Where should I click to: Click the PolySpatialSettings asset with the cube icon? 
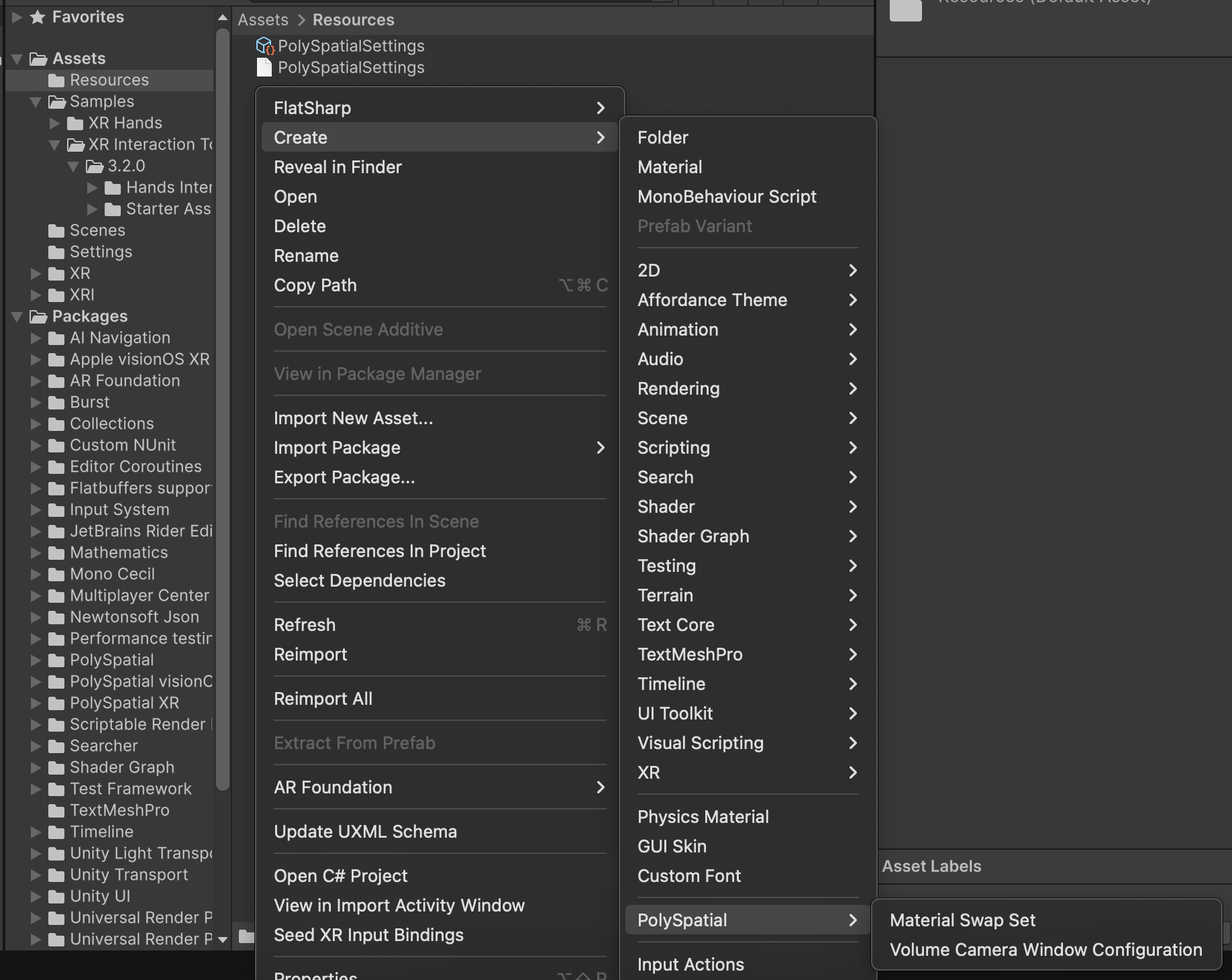tap(340, 46)
